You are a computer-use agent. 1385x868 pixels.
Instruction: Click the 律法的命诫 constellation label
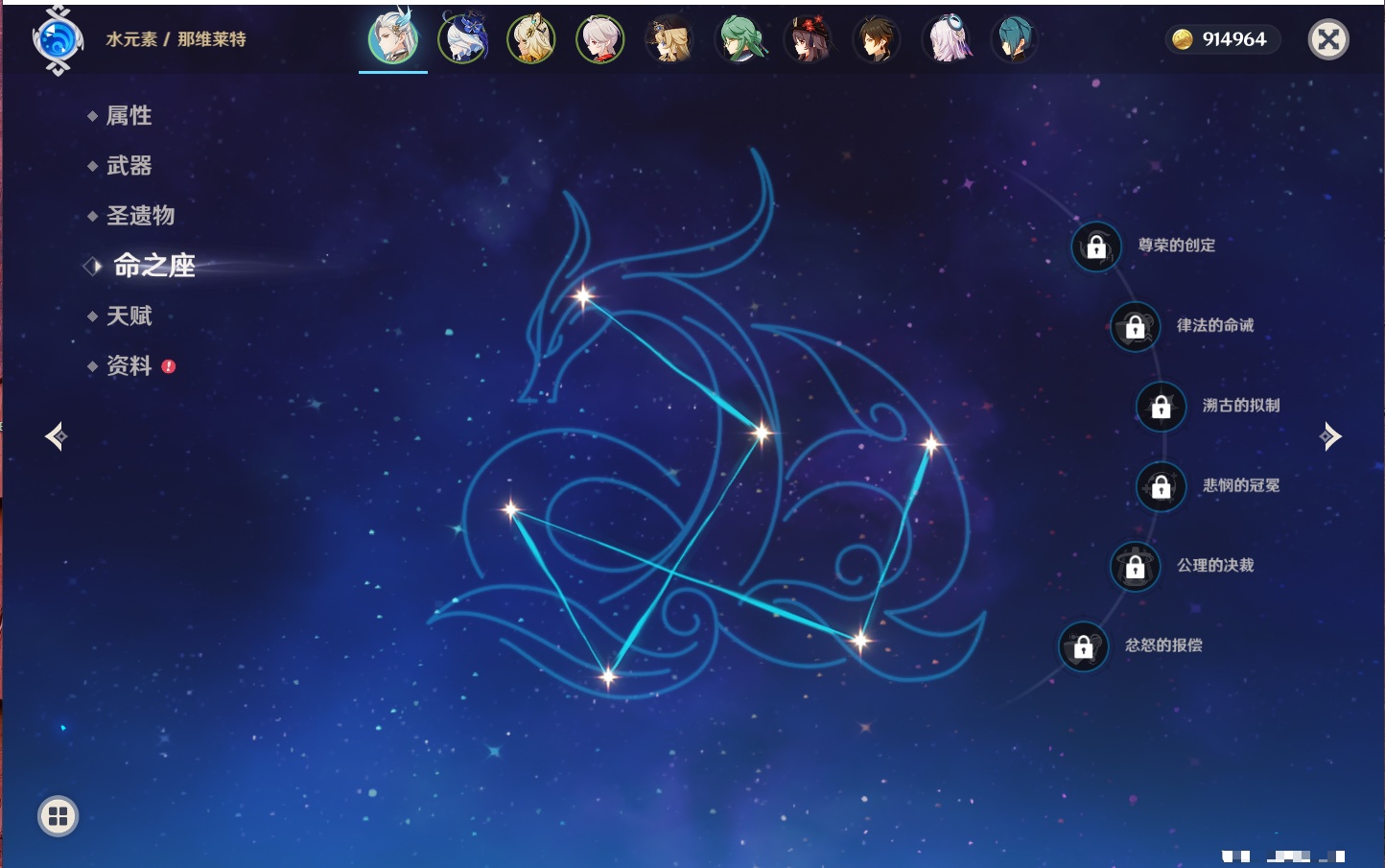click(x=1214, y=325)
